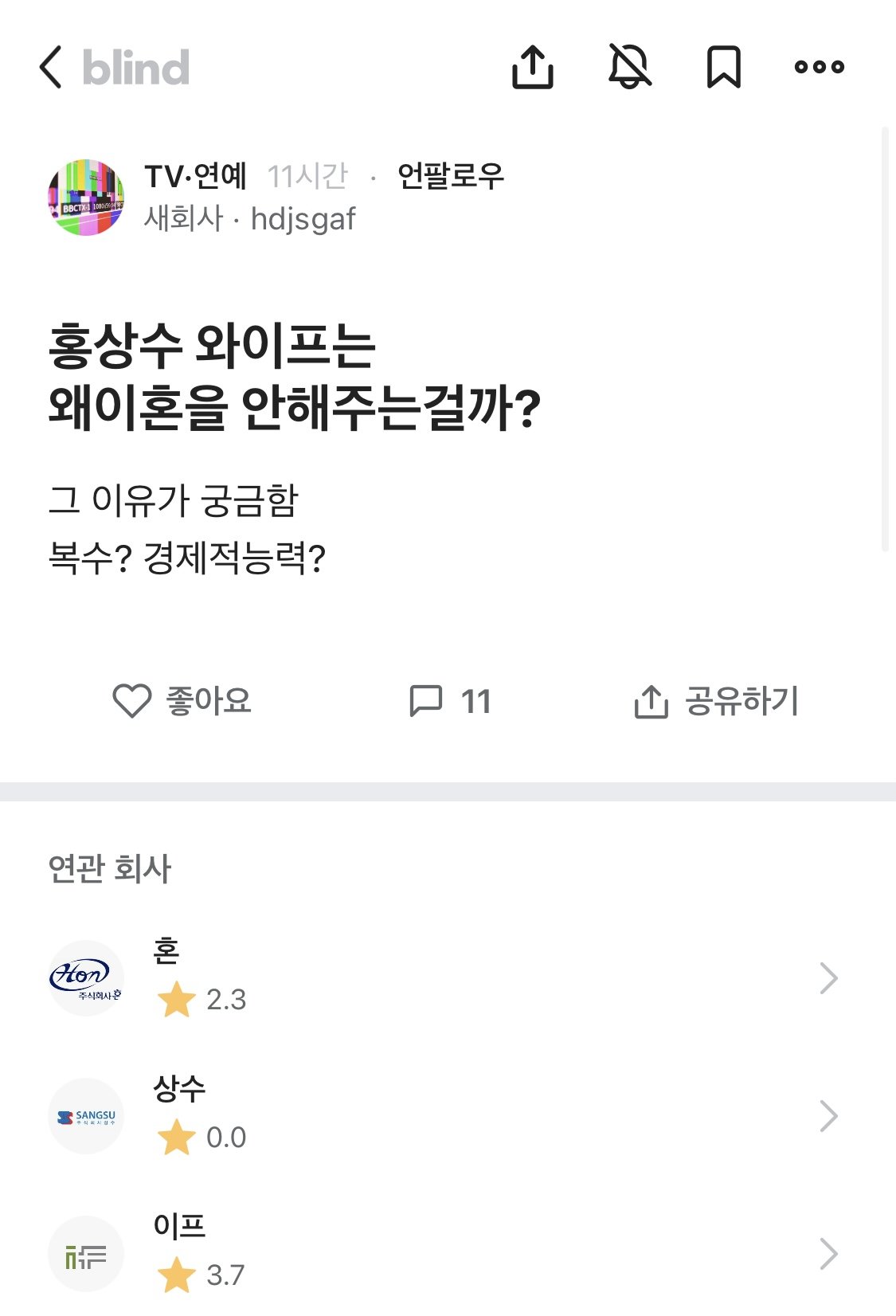
Task: Bookmark this post
Action: pos(723,67)
